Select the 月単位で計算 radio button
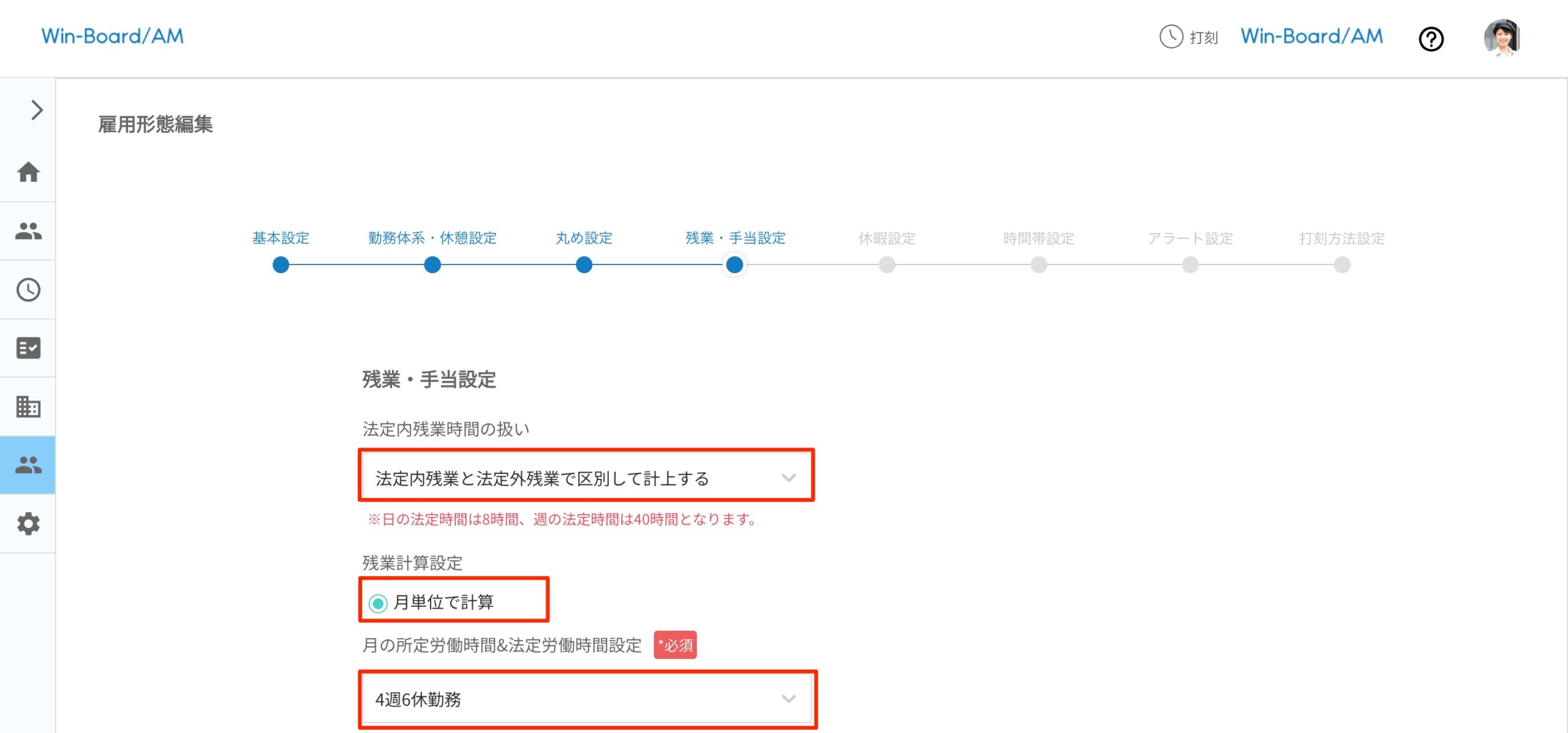This screenshot has width=1568, height=733. pyautogui.click(x=380, y=603)
